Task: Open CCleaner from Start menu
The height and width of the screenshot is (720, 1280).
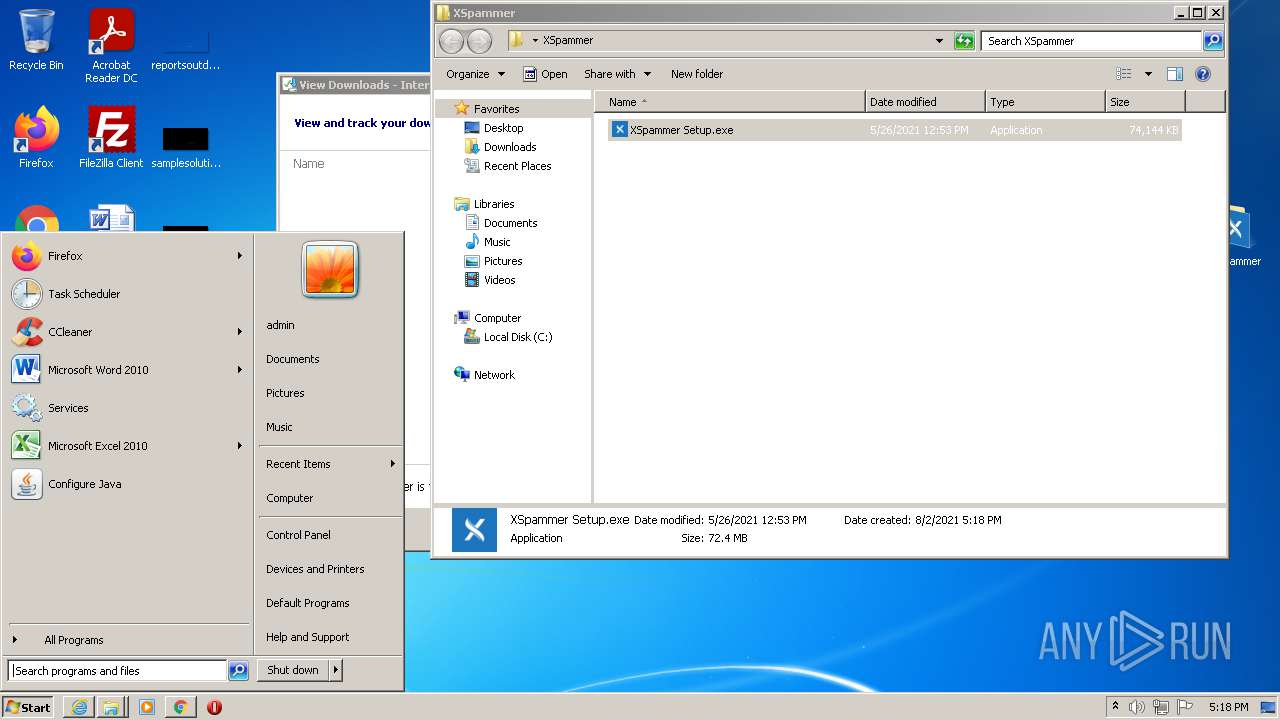Action: (126, 332)
